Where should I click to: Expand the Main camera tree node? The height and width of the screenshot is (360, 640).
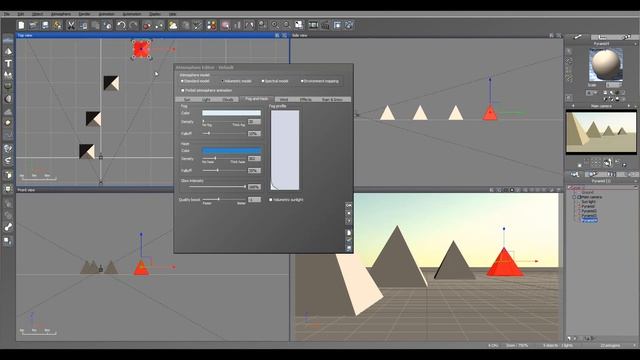(x=574, y=197)
